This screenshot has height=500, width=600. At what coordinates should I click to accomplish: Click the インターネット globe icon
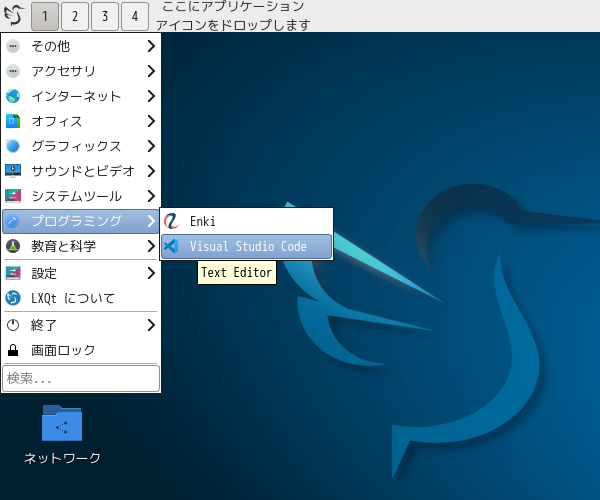click(13, 96)
